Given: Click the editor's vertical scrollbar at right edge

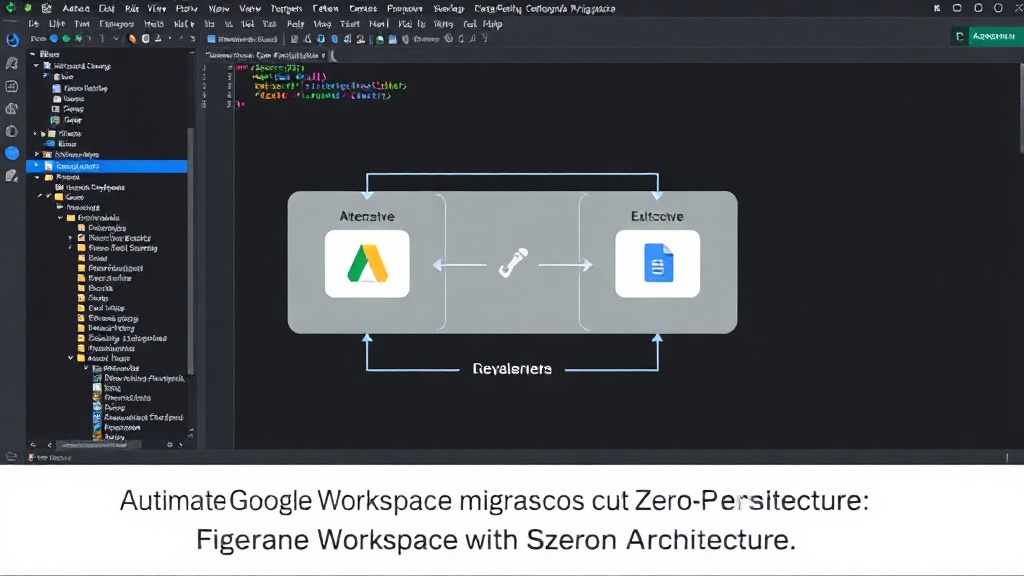Looking at the screenshot, I should [1021, 108].
